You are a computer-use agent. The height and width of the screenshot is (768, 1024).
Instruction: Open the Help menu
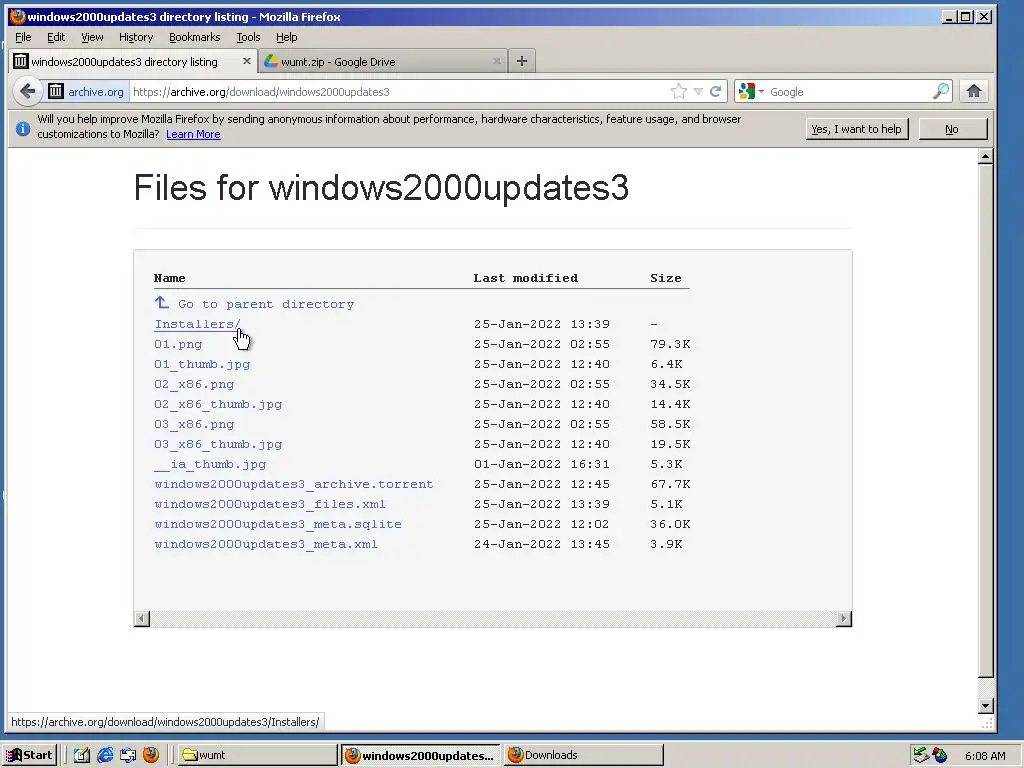pos(287,37)
